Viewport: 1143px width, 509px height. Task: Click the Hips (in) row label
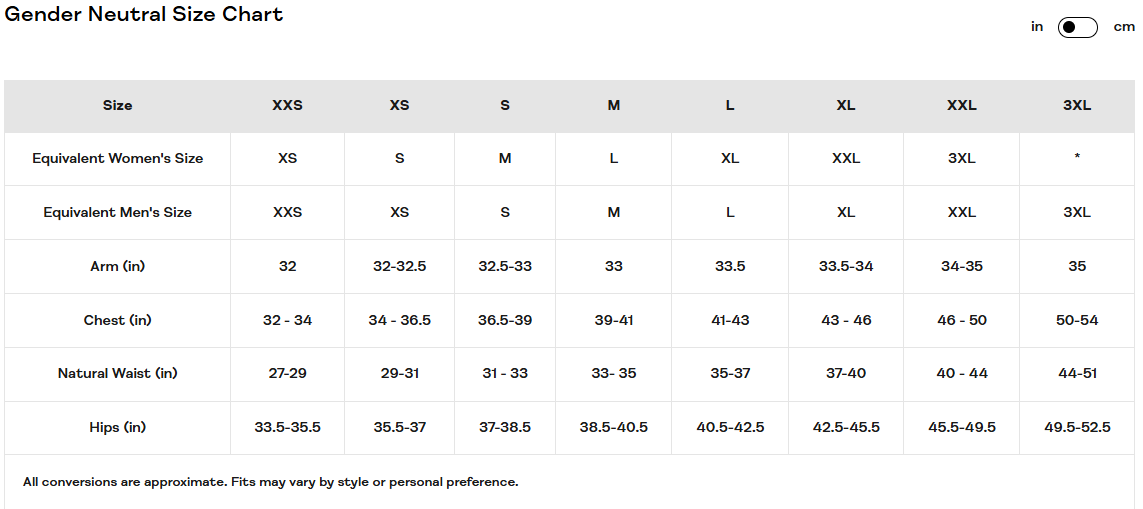tap(117, 427)
